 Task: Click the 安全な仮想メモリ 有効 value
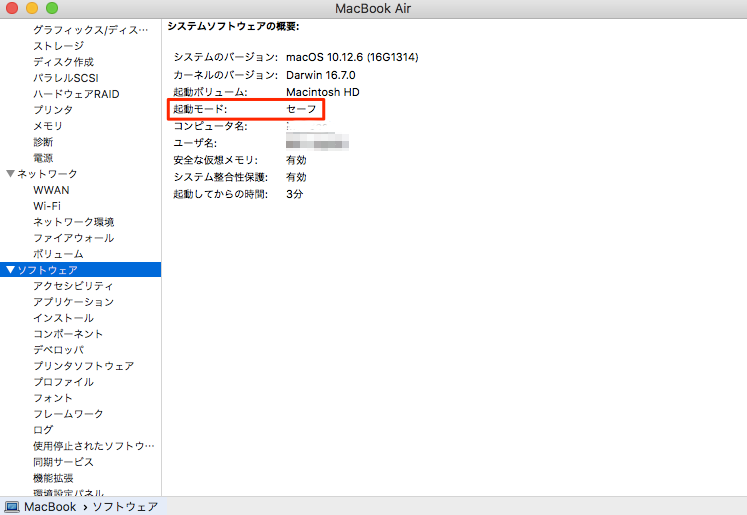tap(296, 160)
